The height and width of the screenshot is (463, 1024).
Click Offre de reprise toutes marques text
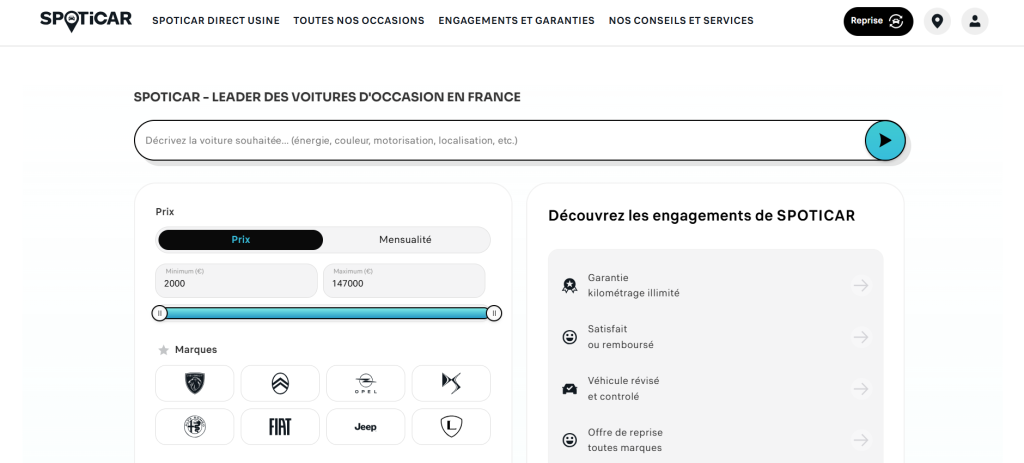(625, 440)
